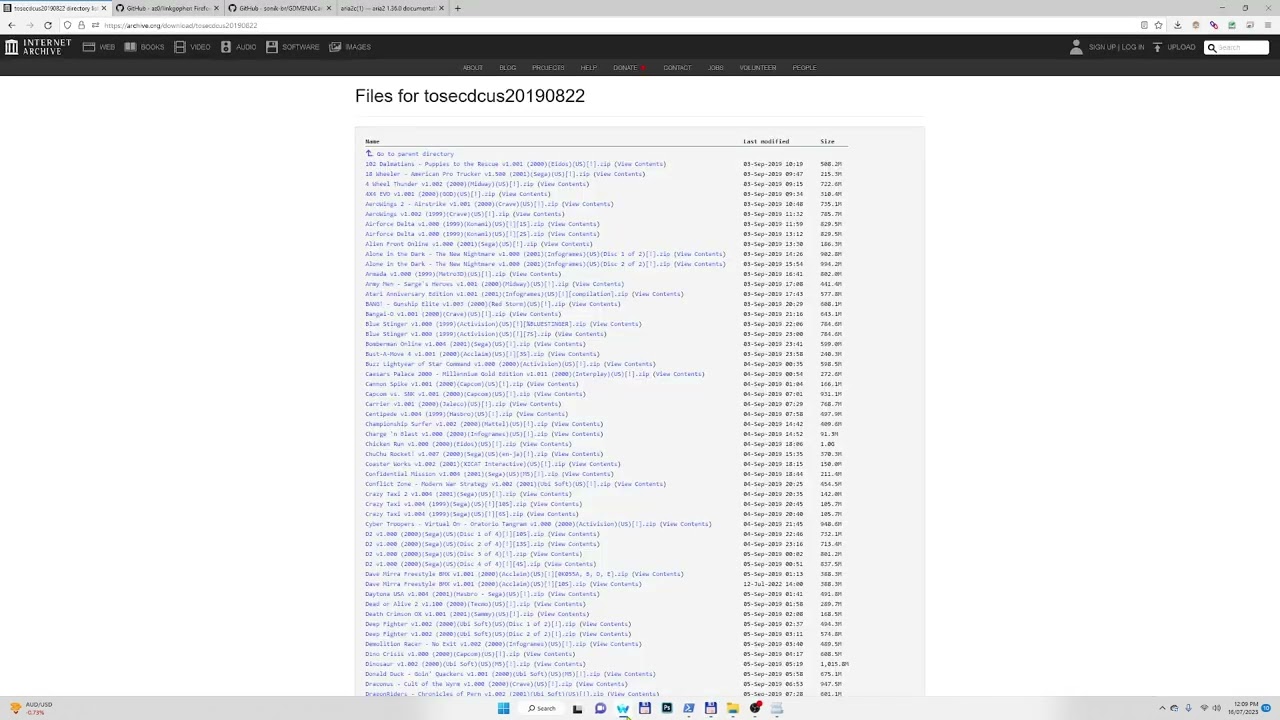Download 4 Wheel Thunder zip file

449,184
